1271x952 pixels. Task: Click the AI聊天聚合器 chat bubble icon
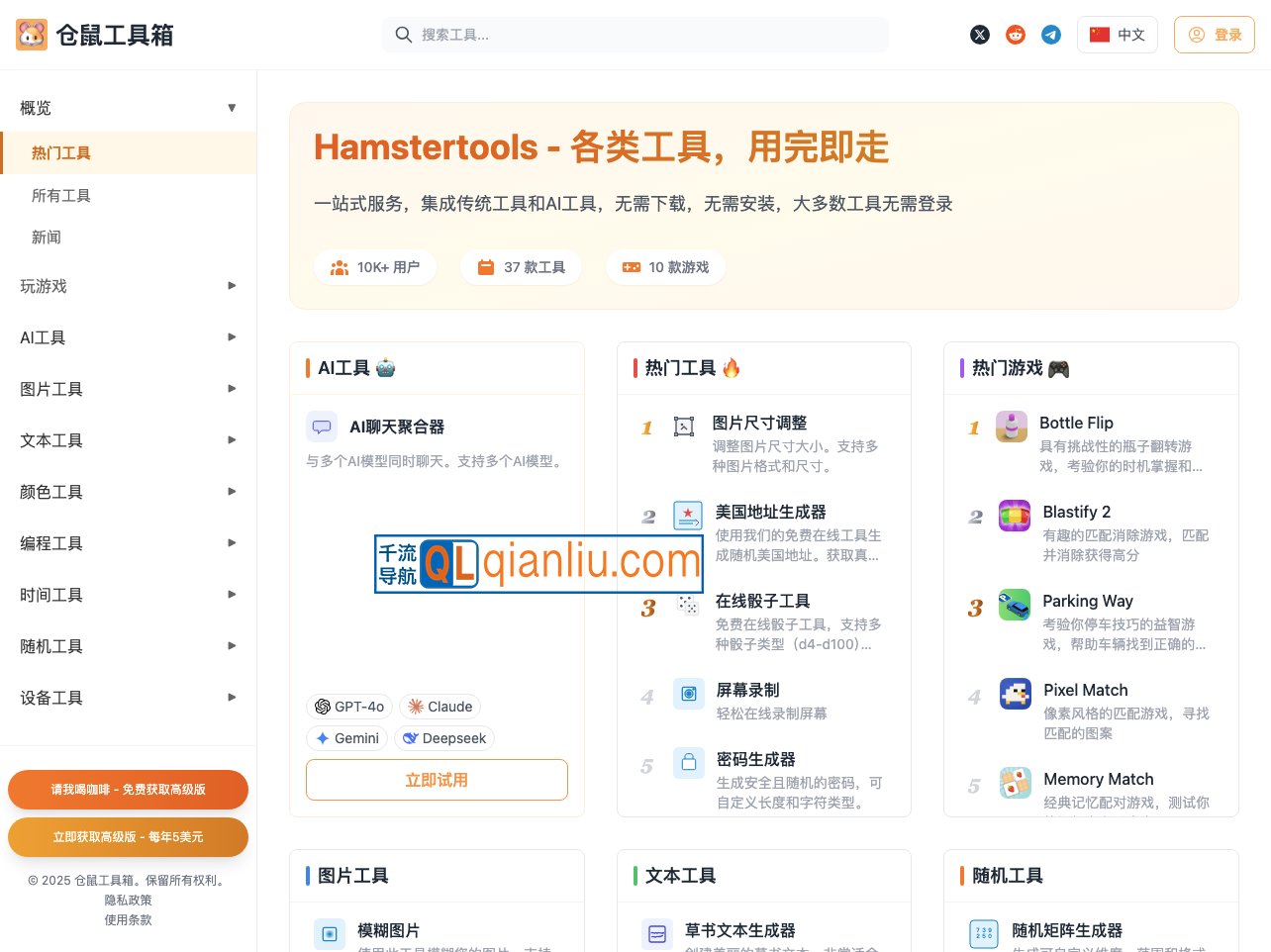[322, 427]
